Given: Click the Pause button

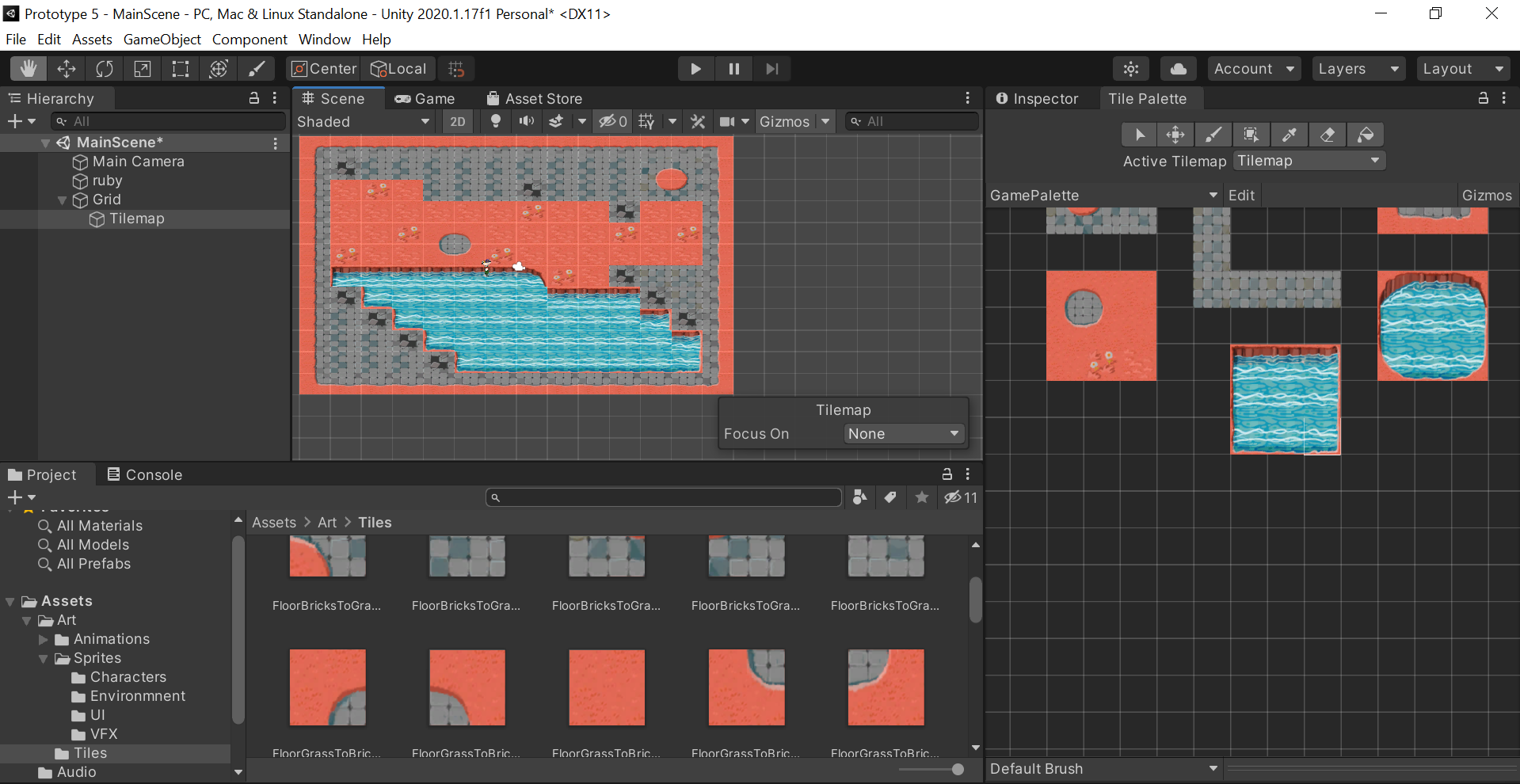Looking at the screenshot, I should click(734, 69).
